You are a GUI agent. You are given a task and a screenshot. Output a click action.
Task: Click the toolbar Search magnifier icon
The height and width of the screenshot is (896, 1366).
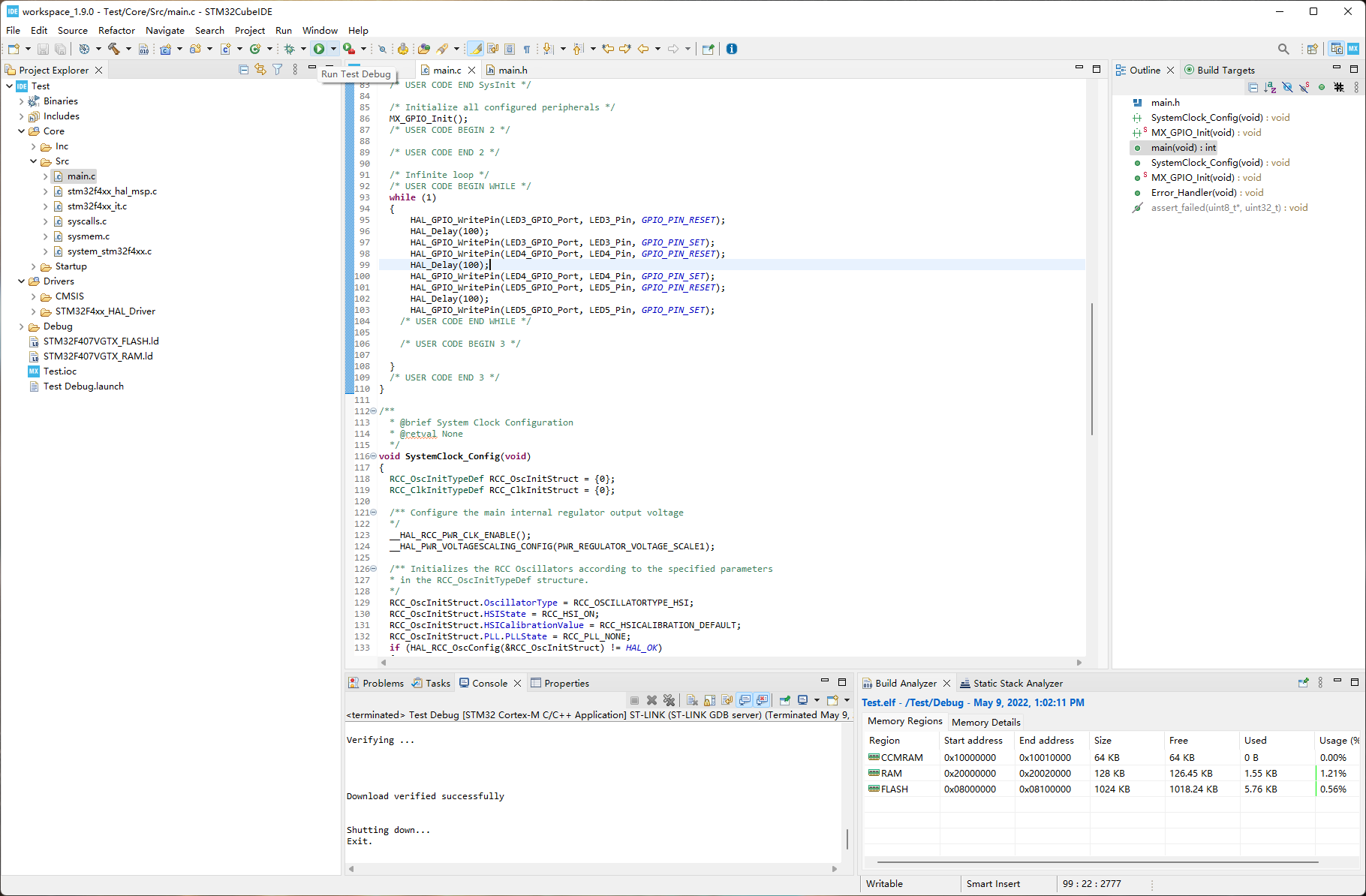[x=1283, y=49]
